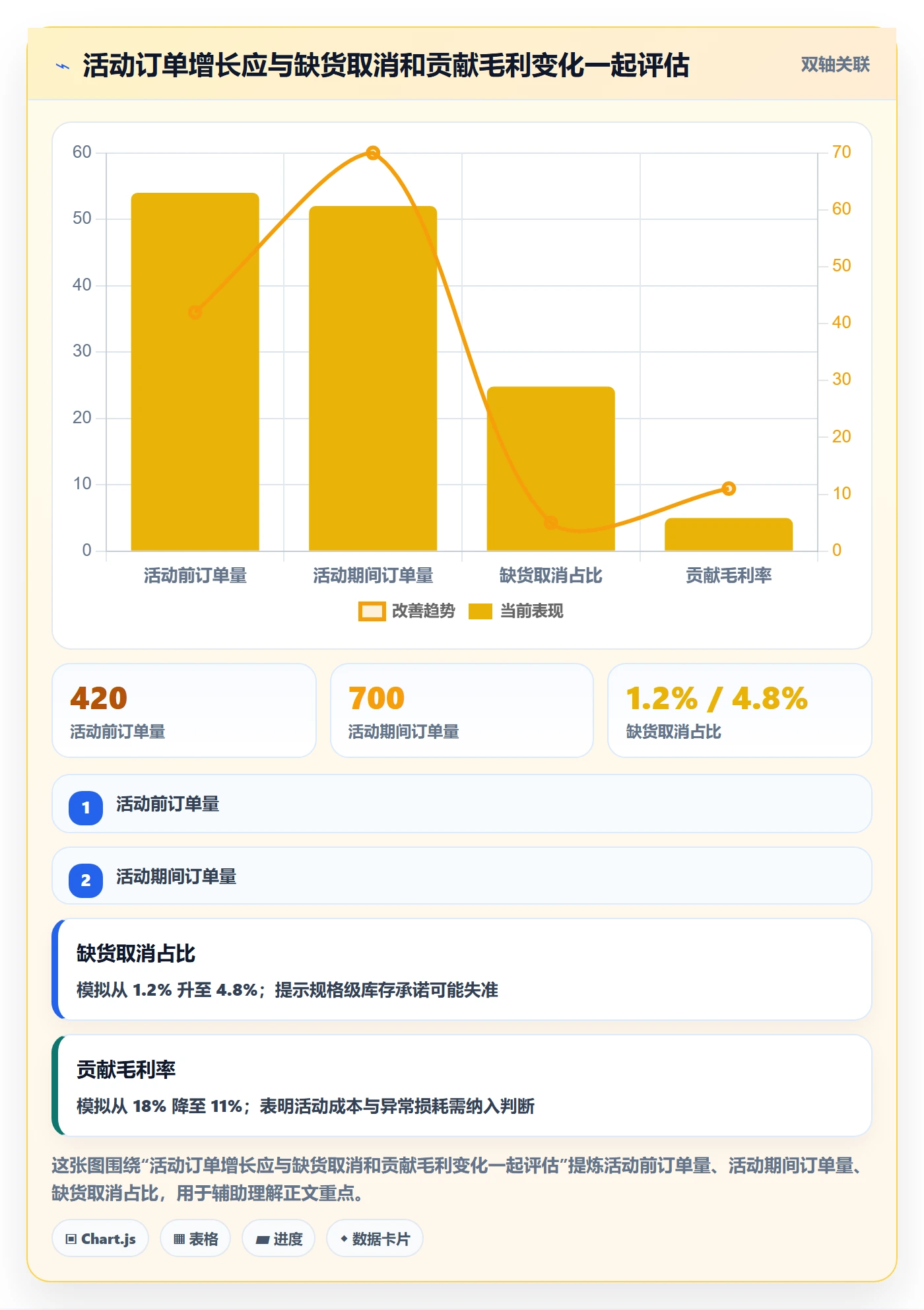The image size is (924, 1310).
Task: Toggle the 当前表现 legend swatch
Action: pyautogui.click(x=480, y=611)
